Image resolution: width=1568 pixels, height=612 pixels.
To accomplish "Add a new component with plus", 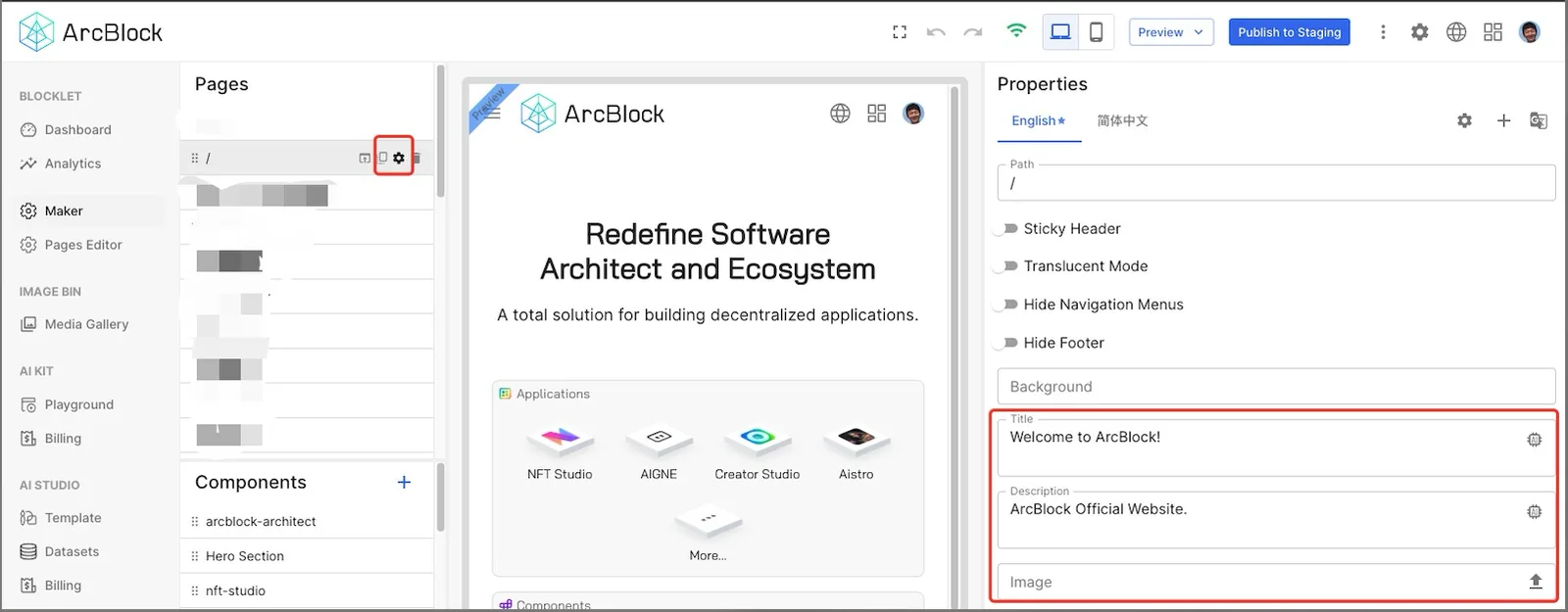I will (x=404, y=482).
